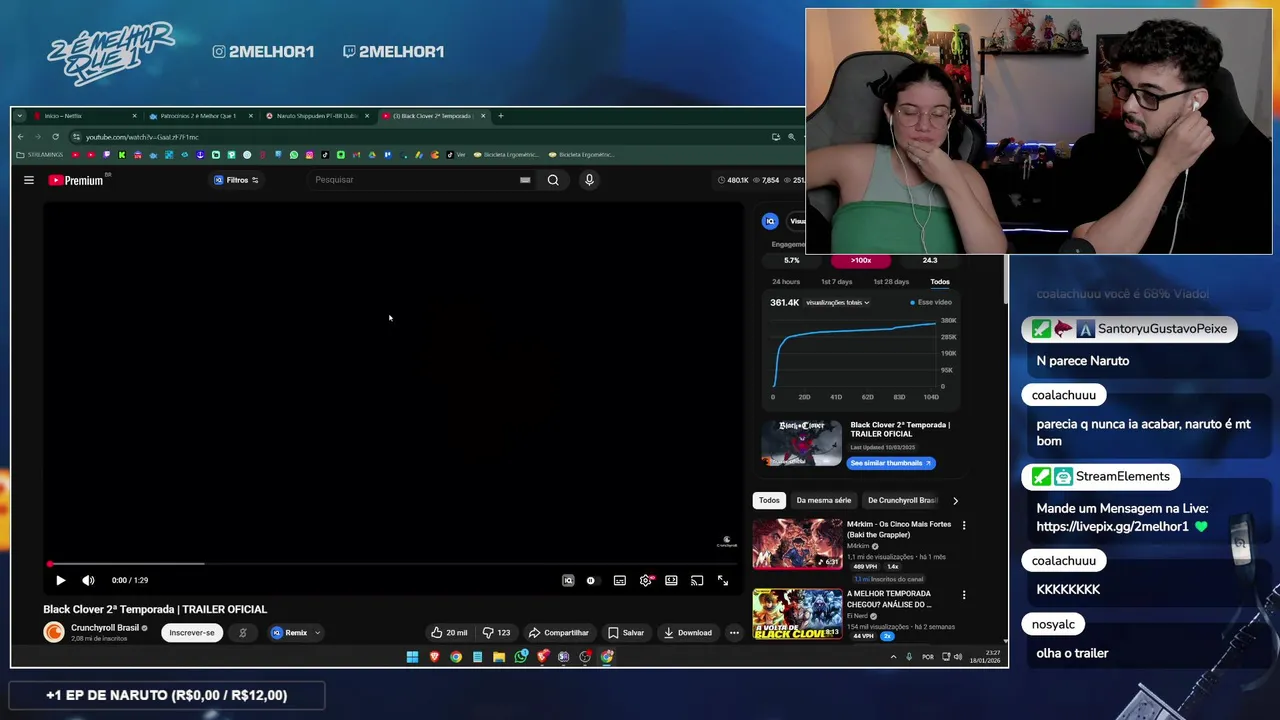
Task: Show more chips with right chevron
Action: pyautogui.click(x=955, y=500)
